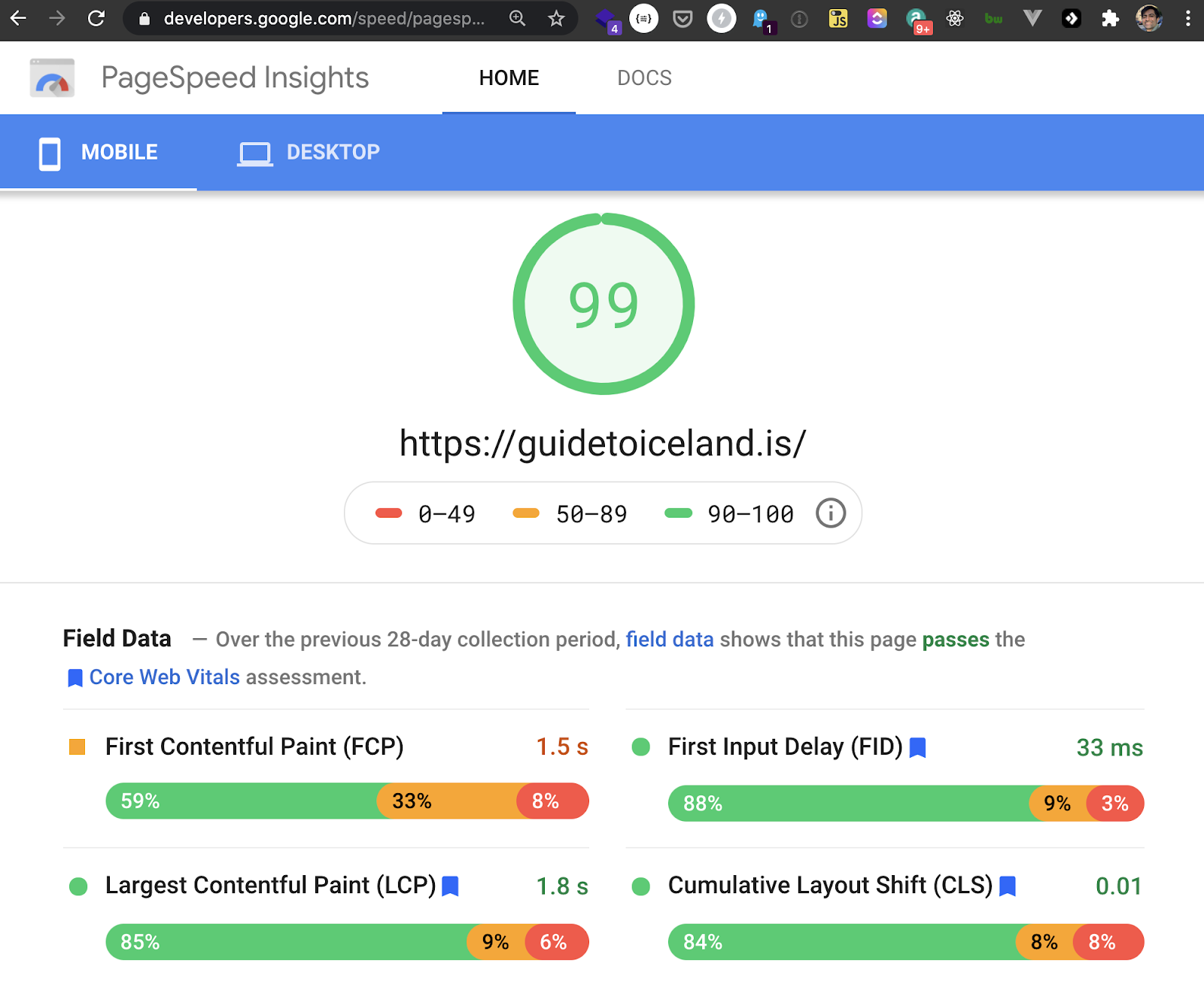The height and width of the screenshot is (982, 1204).
Task: Click the bookmark icon next to FID
Action: point(917,747)
